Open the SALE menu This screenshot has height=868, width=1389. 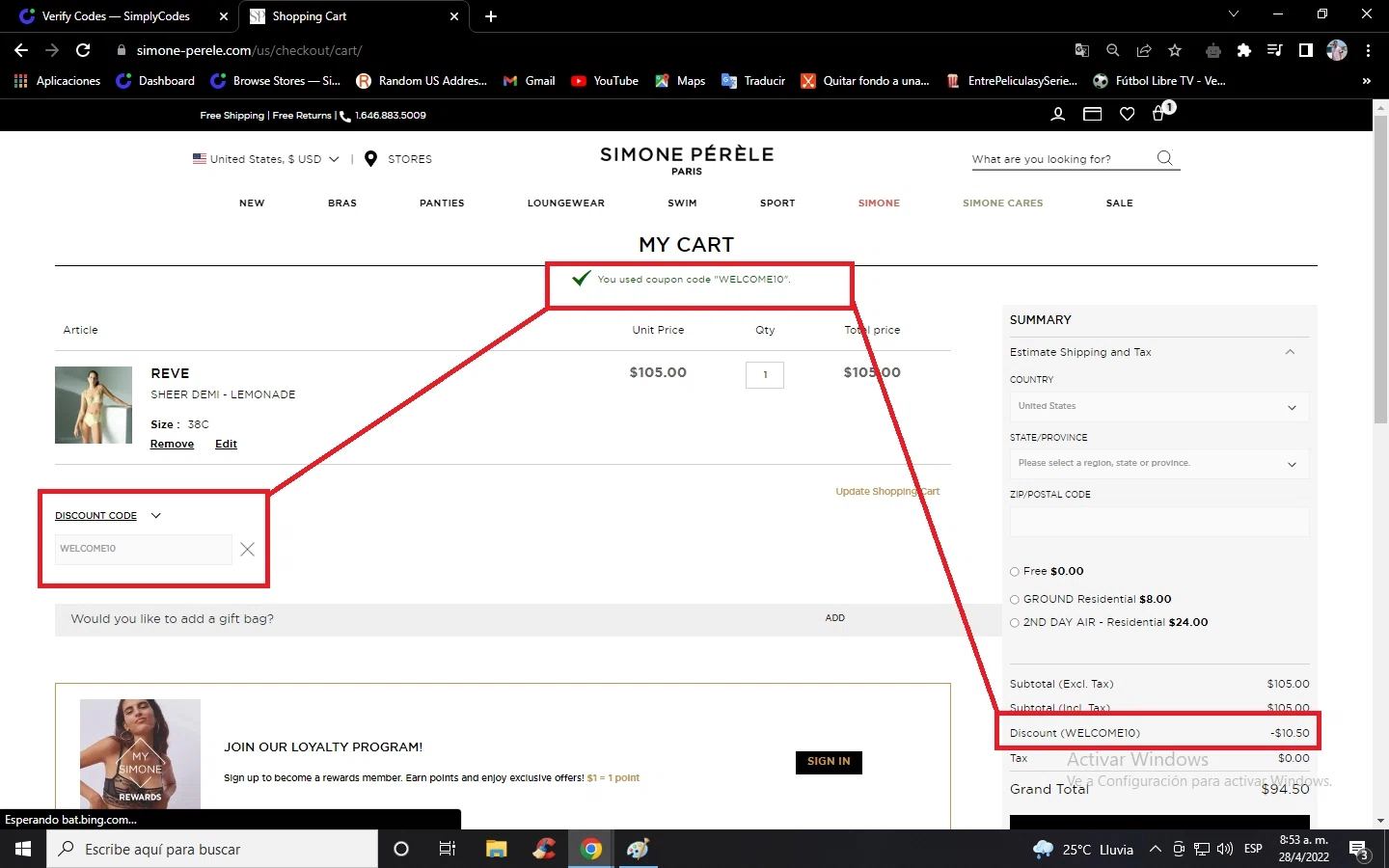click(x=1120, y=203)
